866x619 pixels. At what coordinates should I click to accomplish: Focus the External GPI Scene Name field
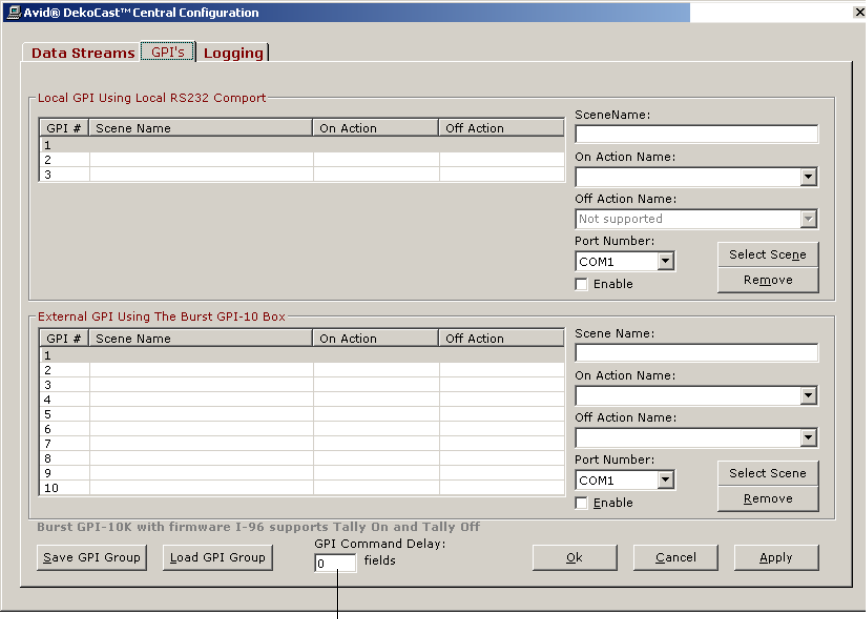pyautogui.click(x=696, y=353)
